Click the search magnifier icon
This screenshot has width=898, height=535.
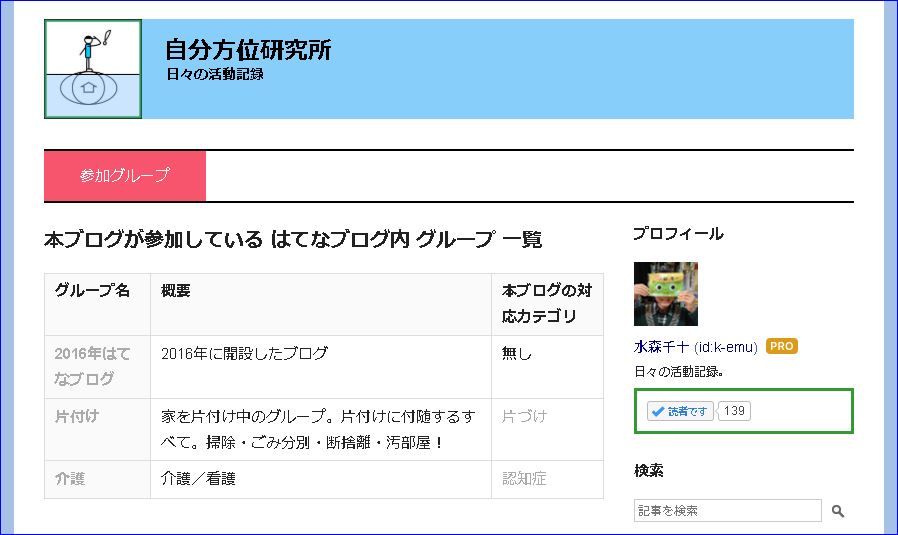click(837, 511)
